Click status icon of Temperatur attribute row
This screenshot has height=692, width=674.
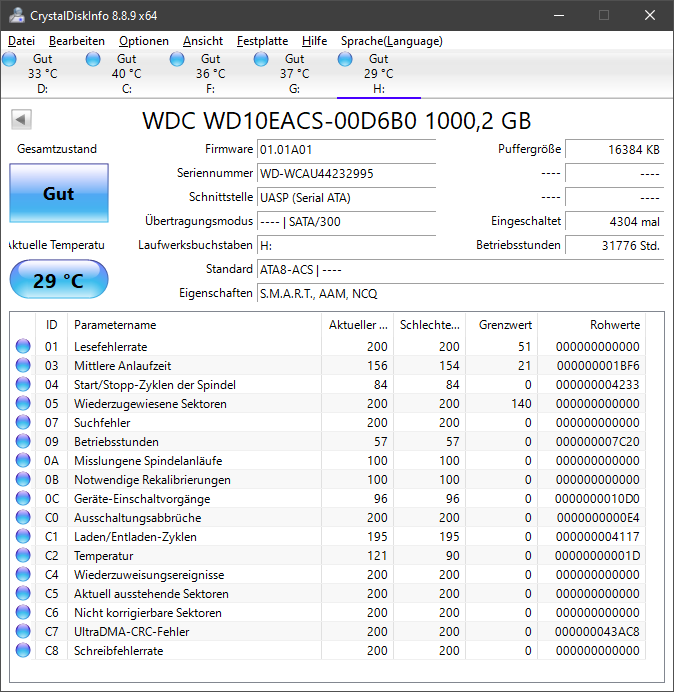(23, 556)
